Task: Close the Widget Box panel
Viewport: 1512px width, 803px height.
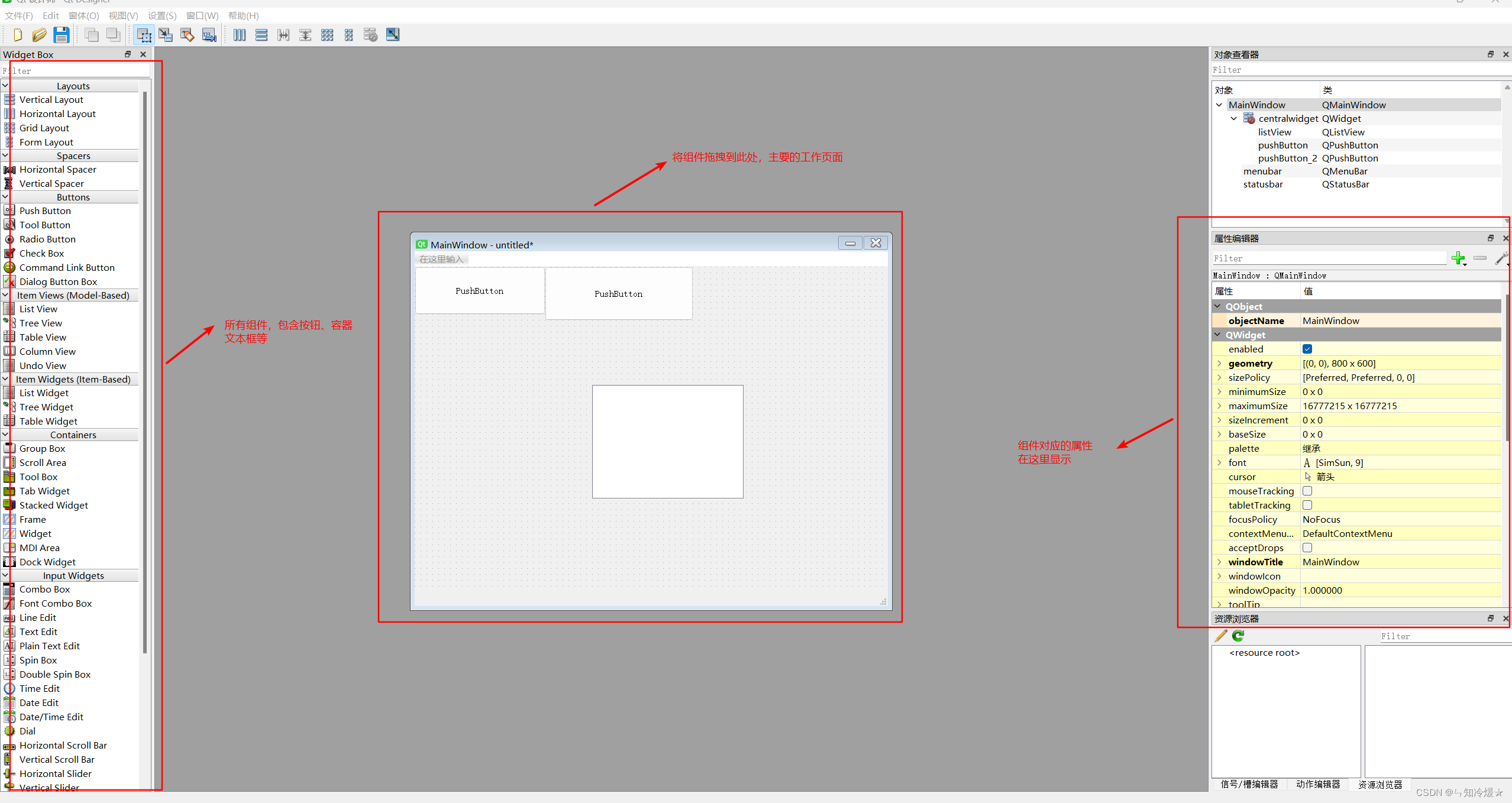Action: (x=143, y=54)
